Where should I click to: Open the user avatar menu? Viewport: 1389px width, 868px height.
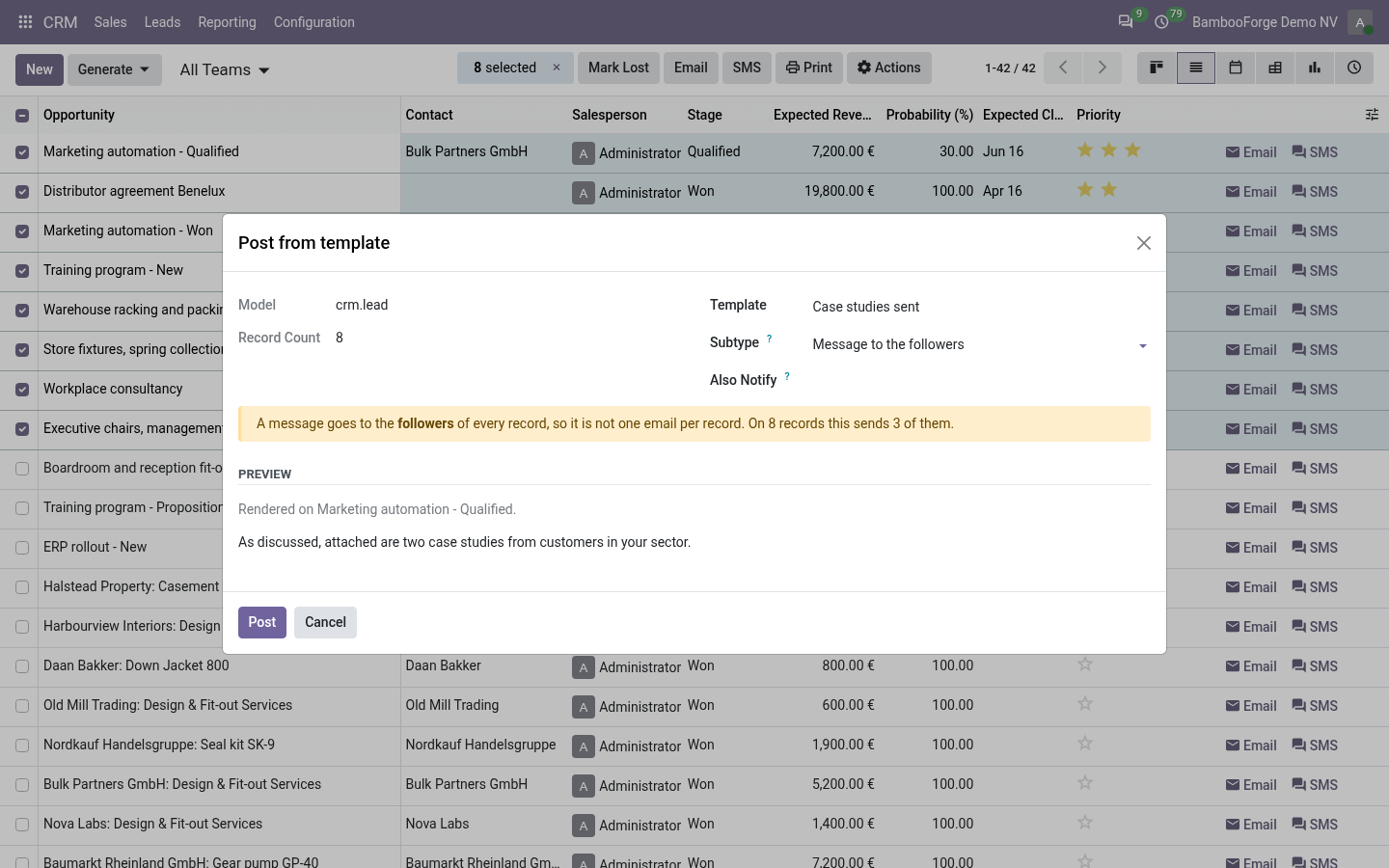[1360, 22]
